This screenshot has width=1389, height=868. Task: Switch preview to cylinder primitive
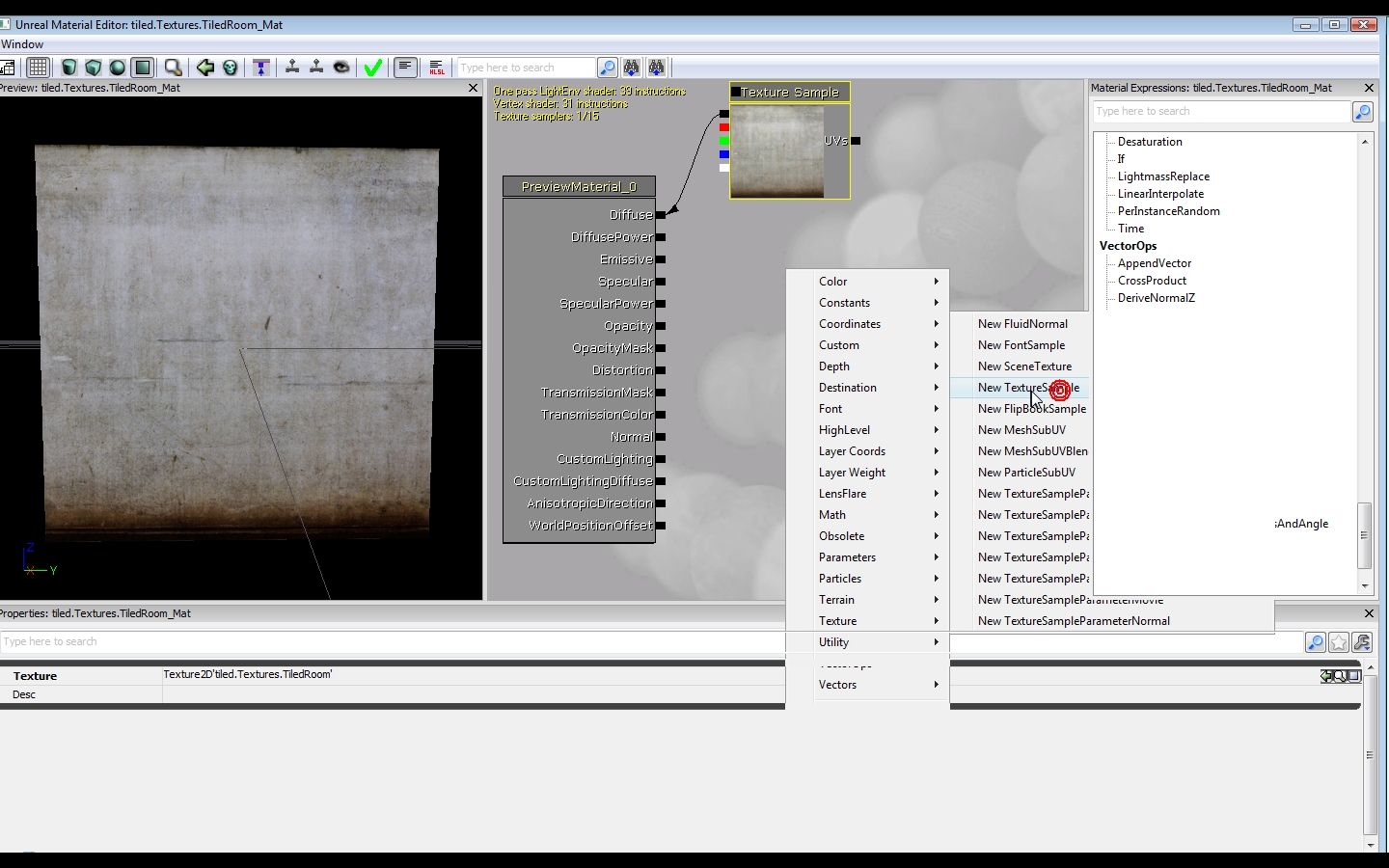[x=69, y=68]
